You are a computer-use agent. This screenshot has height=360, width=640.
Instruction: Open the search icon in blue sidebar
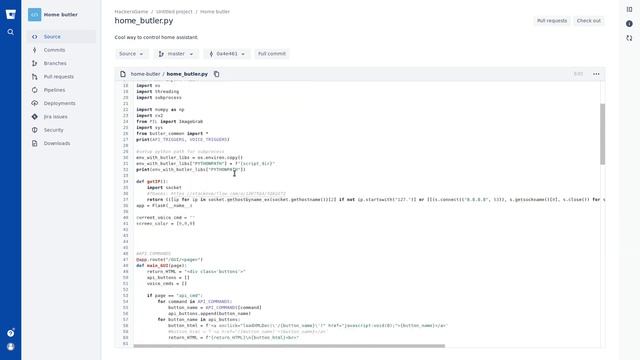tap(11, 32)
